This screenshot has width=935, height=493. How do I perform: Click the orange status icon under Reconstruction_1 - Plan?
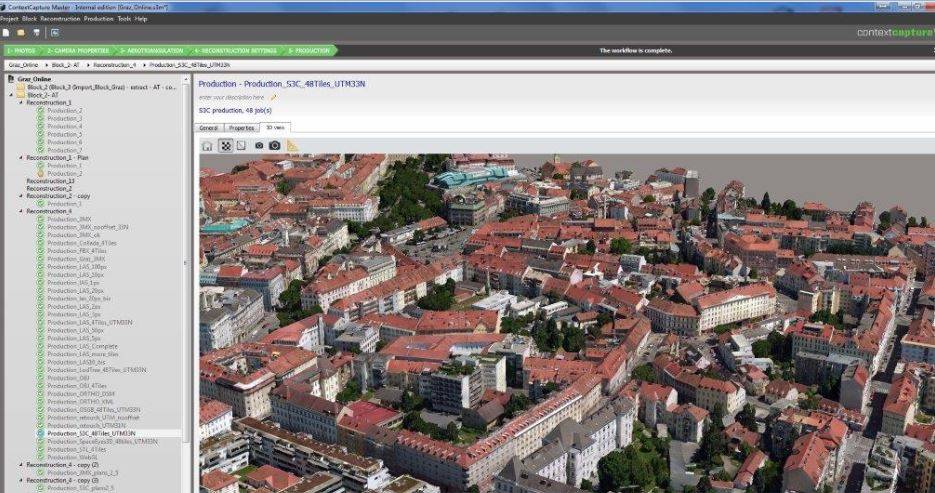tap(41, 173)
